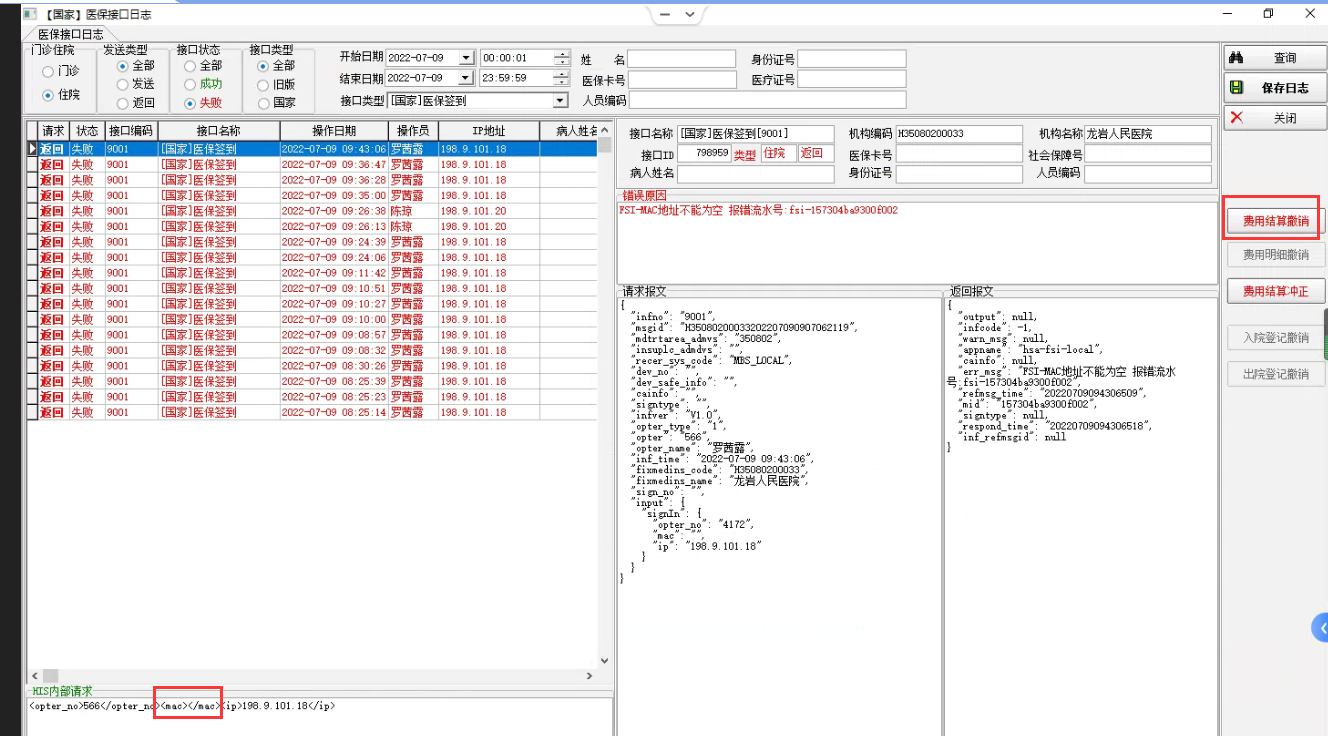Click the log table's vertical scrollbar down arrow

click(603, 660)
